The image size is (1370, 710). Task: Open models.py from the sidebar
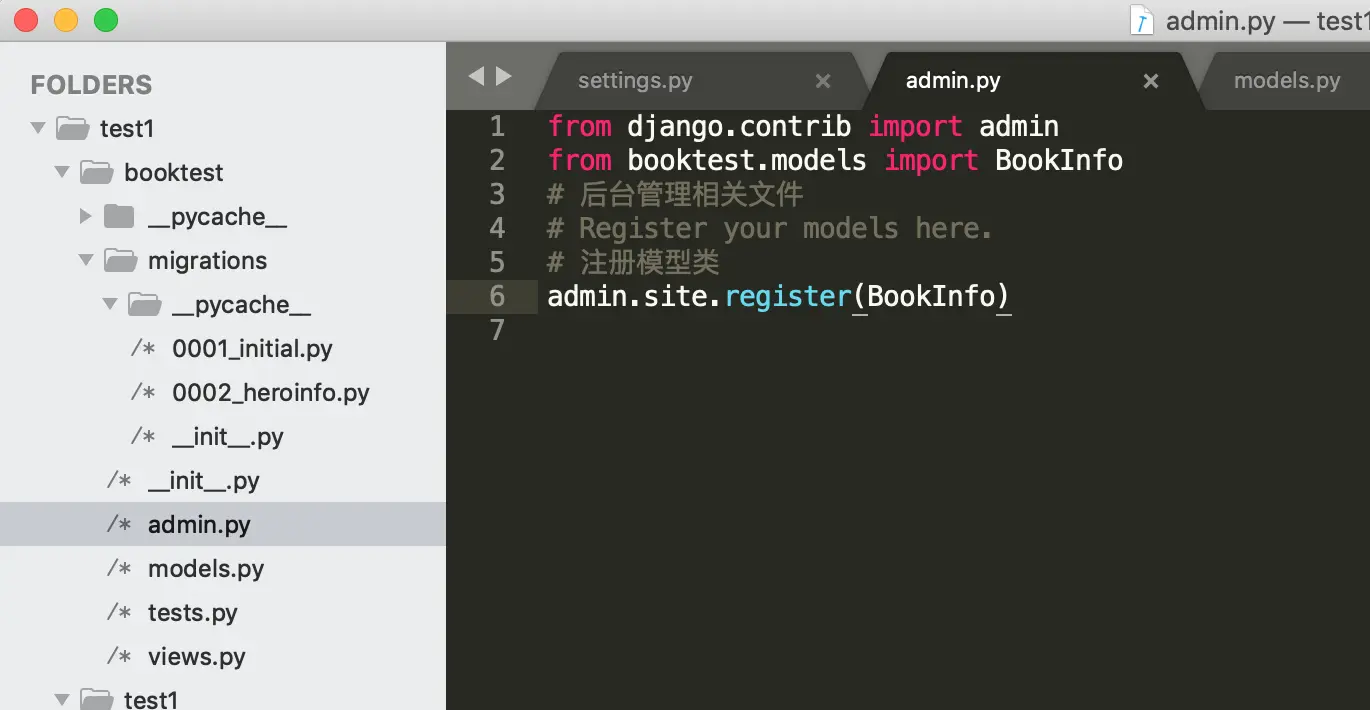[x=206, y=568]
